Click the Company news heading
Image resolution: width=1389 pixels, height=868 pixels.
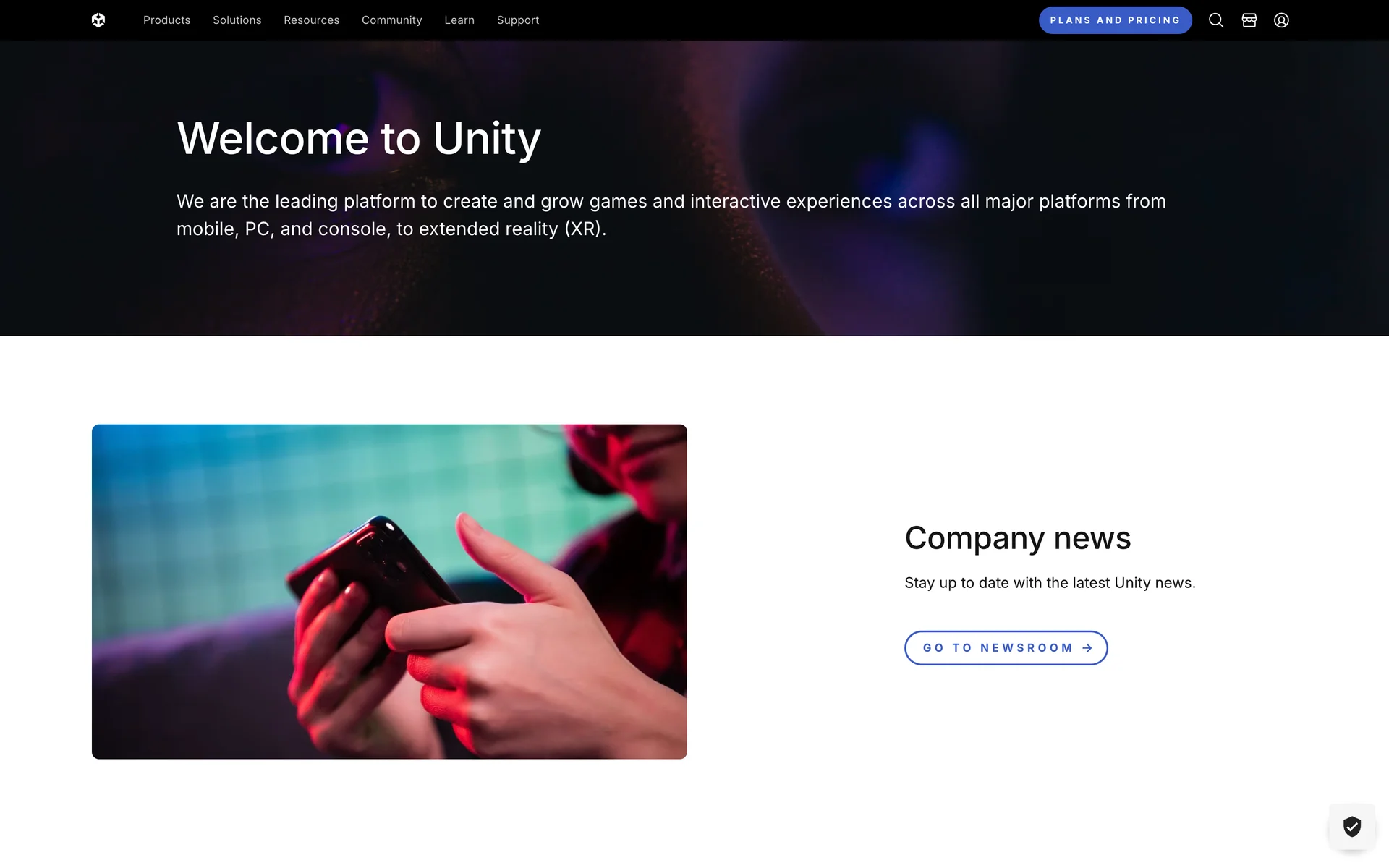(1018, 538)
